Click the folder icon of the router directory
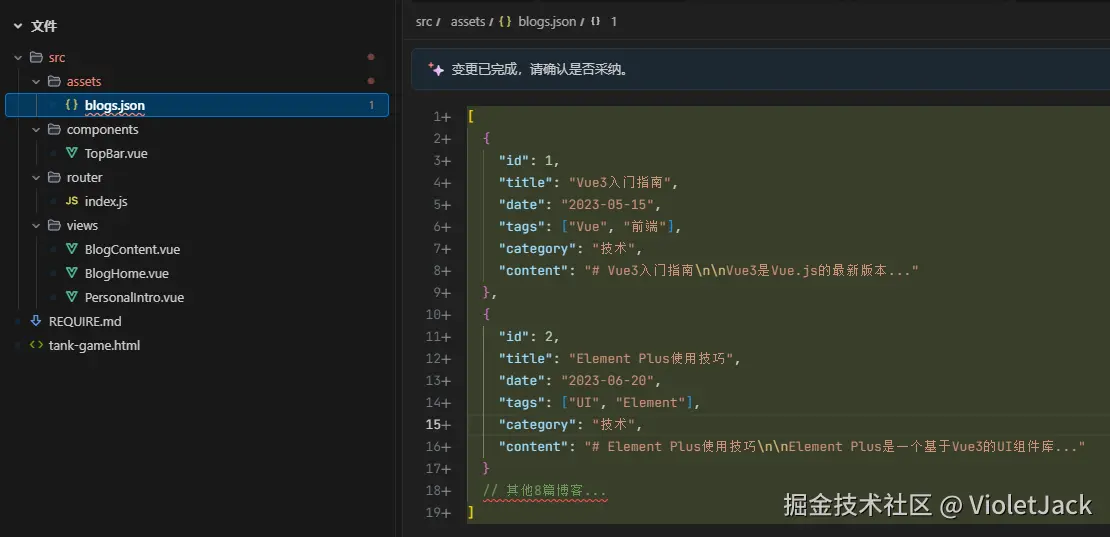 (x=54, y=177)
